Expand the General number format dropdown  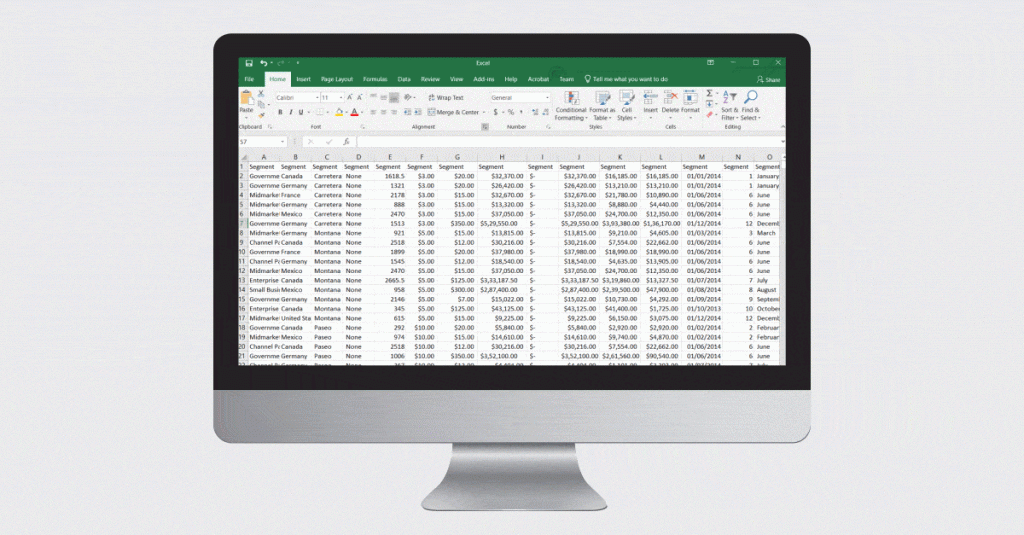(547, 98)
